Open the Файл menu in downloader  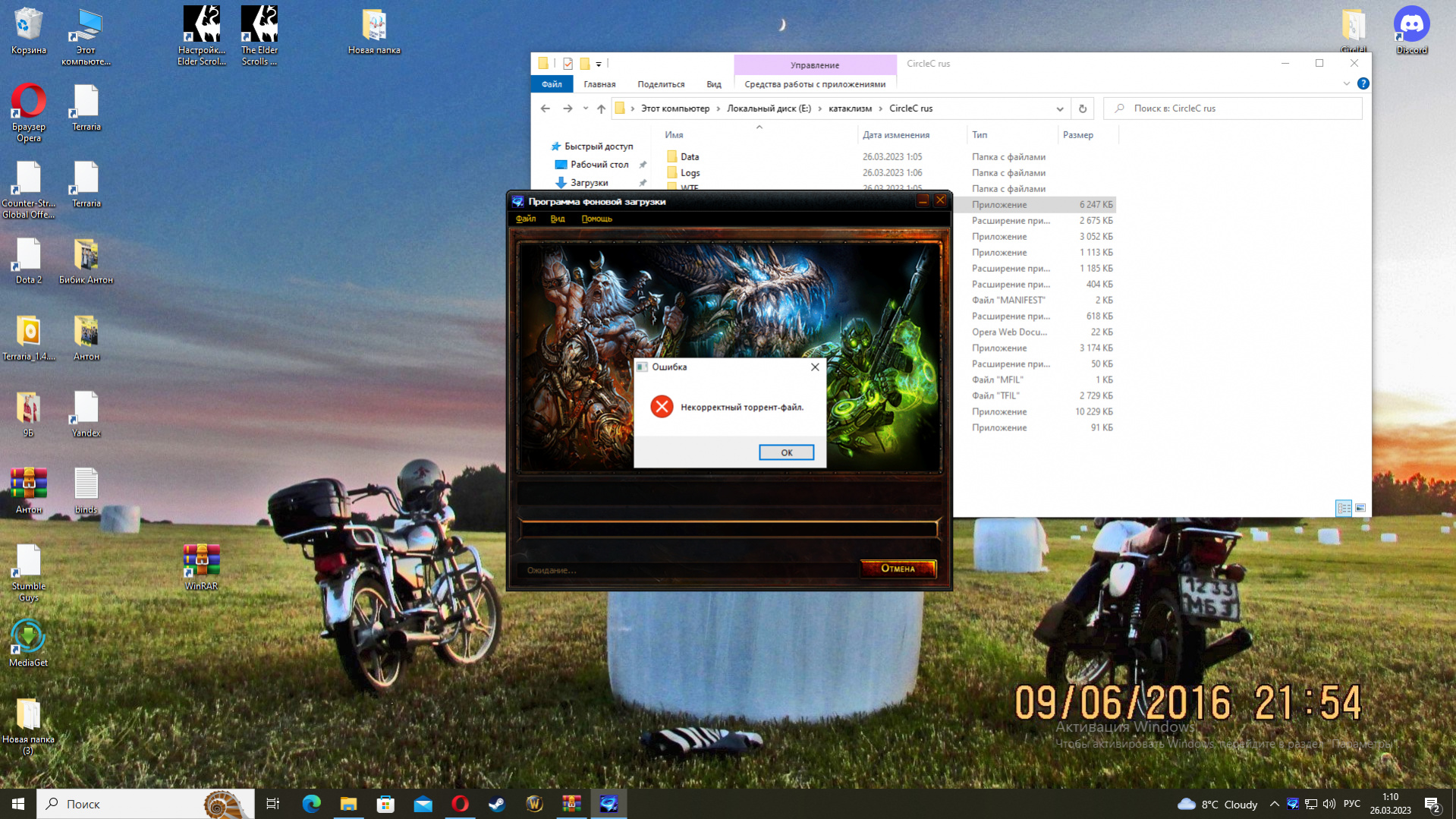[x=525, y=219]
